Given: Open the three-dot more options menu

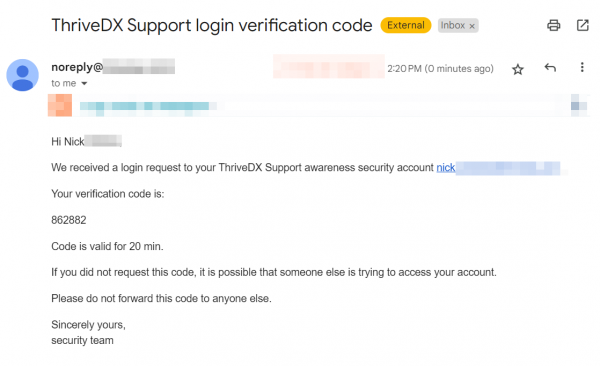Looking at the screenshot, I should coord(582,67).
